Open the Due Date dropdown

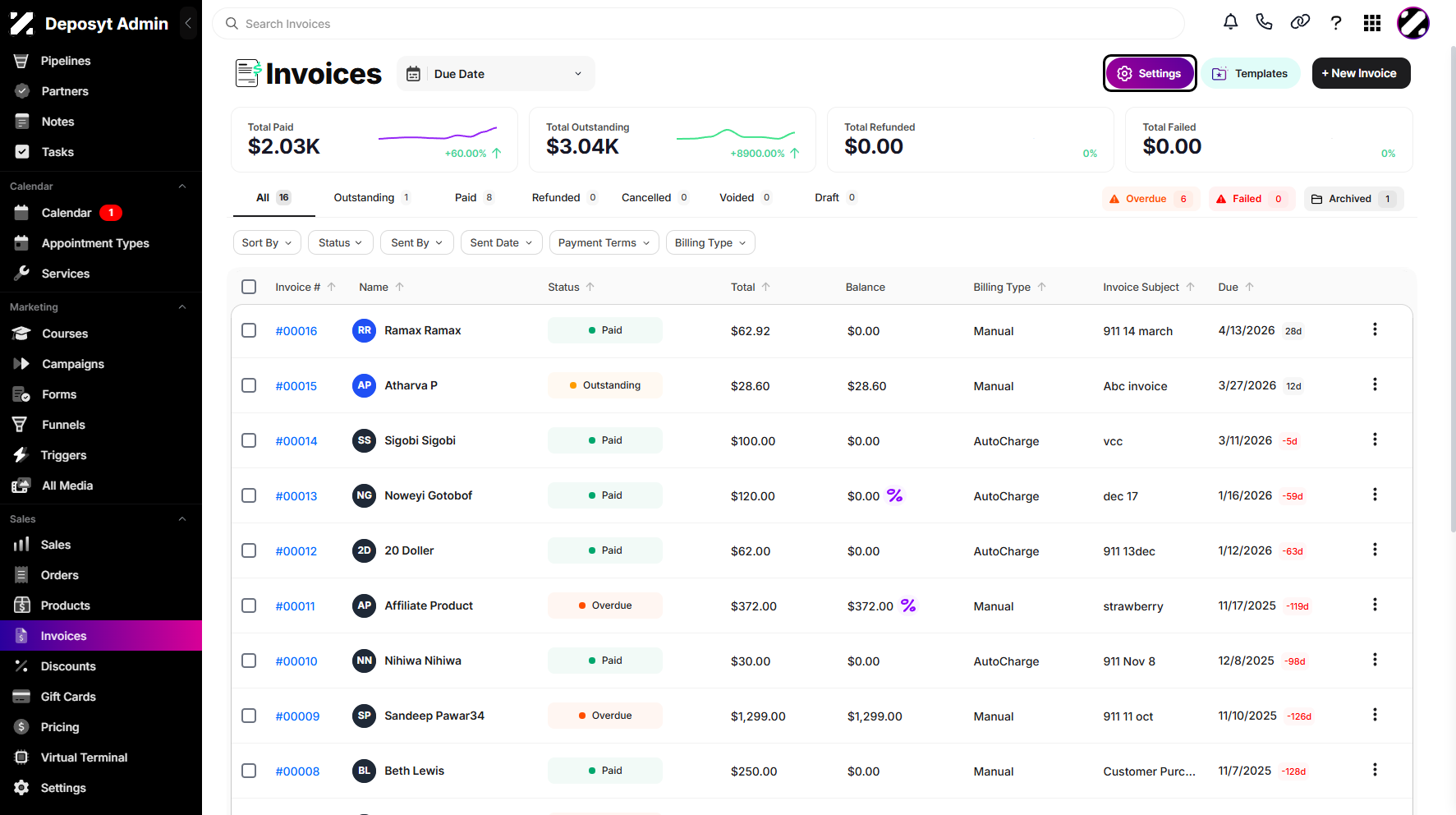496,74
